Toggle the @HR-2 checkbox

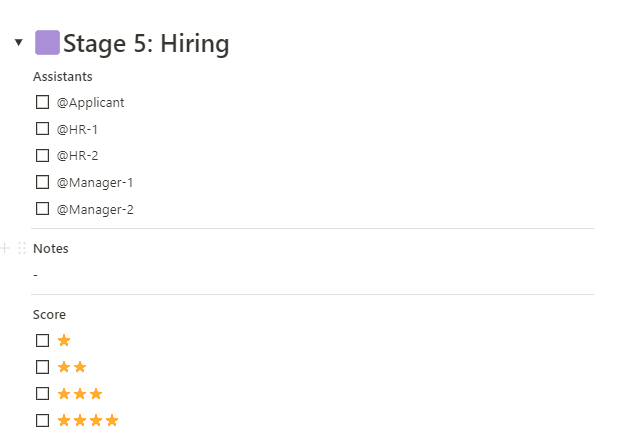[43, 155]
